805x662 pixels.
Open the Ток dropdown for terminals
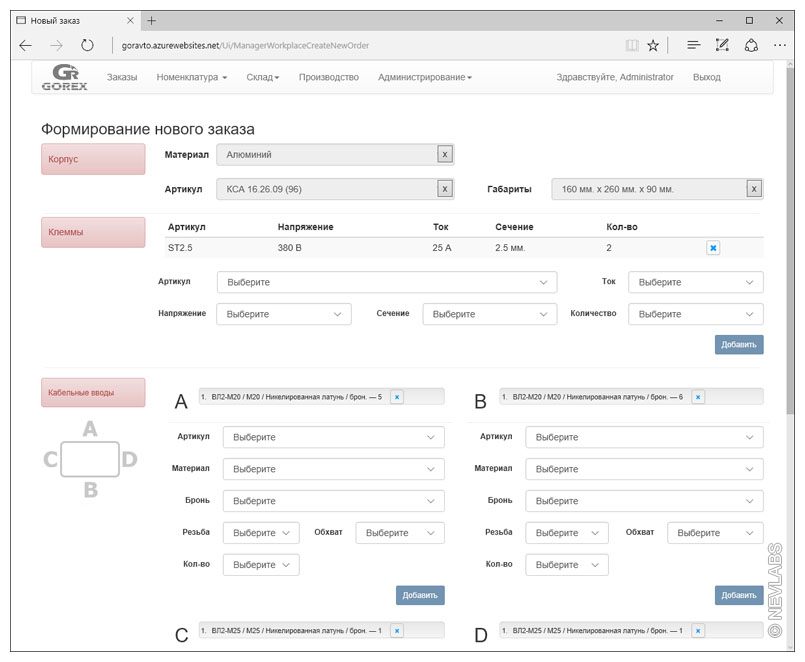click(695, 282)
